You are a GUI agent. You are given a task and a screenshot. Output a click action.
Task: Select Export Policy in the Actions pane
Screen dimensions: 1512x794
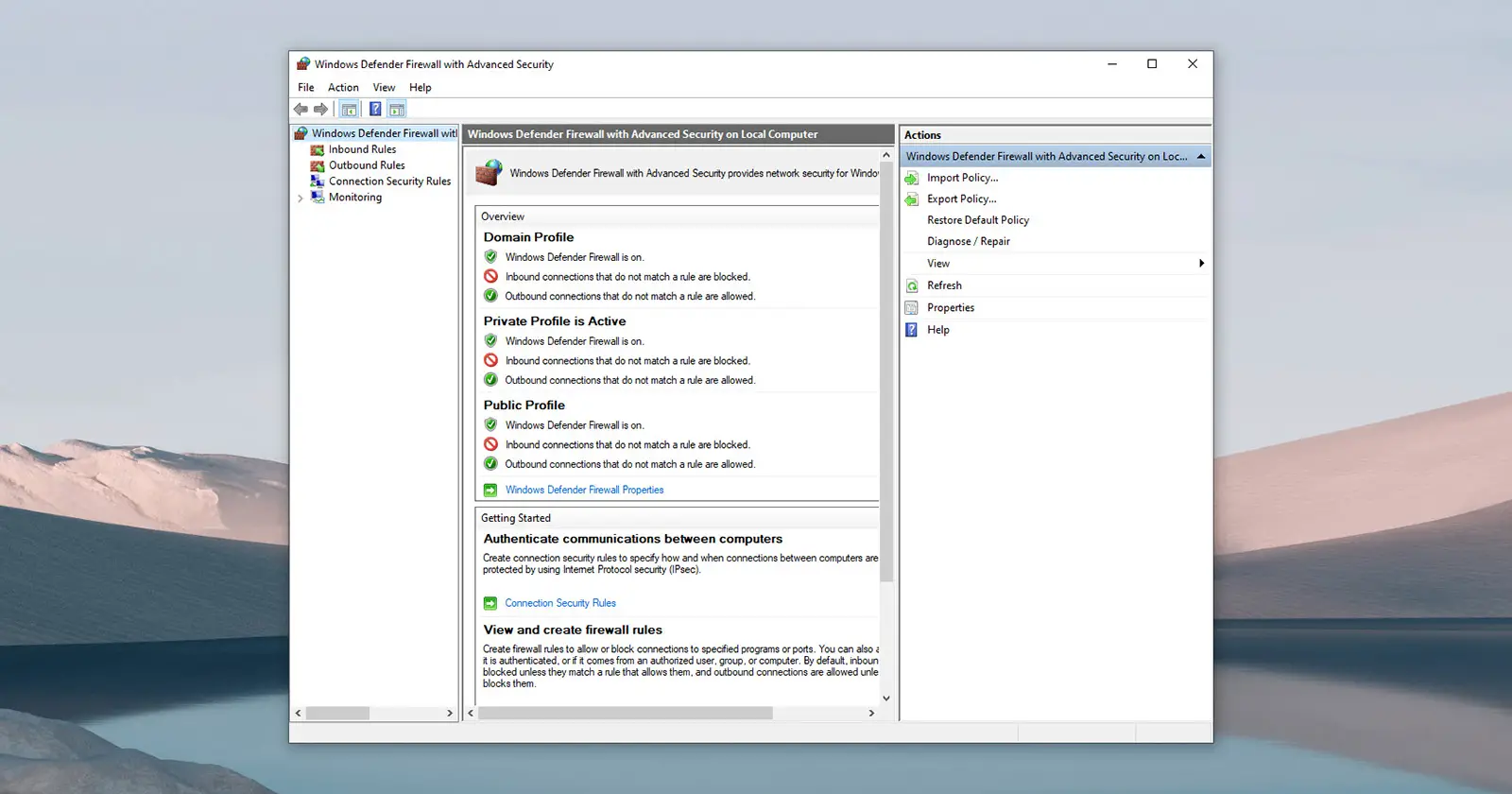point(961,199)
